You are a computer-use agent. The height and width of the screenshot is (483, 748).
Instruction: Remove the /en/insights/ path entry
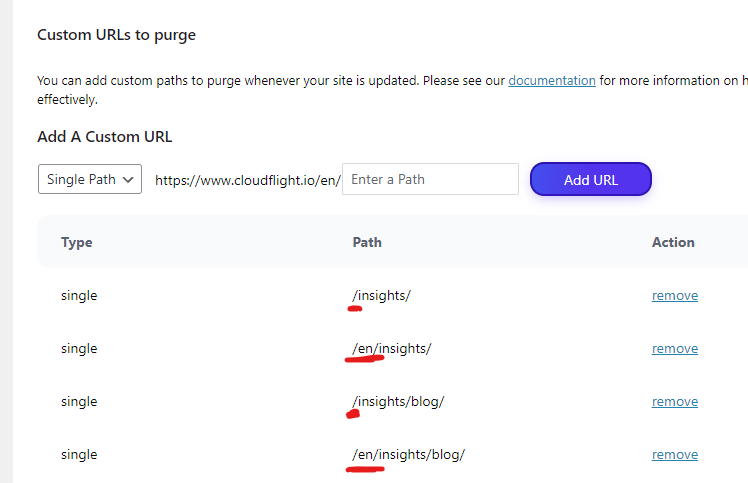675,348
